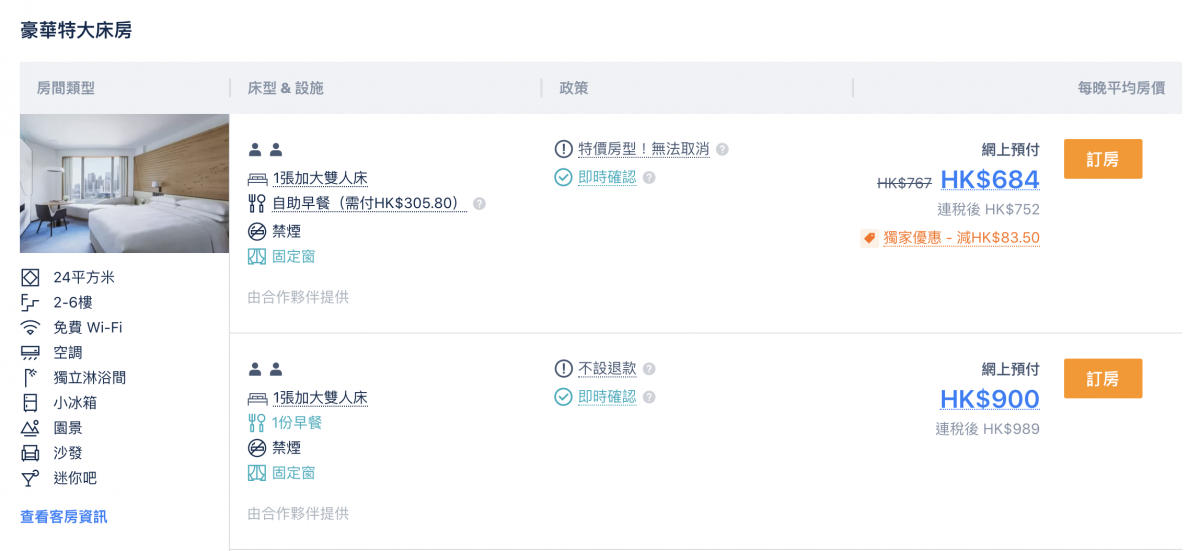Click question mark icon after 自助早餐 text
The height and width of the screenshot is (551, 1200).
click(479, 204)
